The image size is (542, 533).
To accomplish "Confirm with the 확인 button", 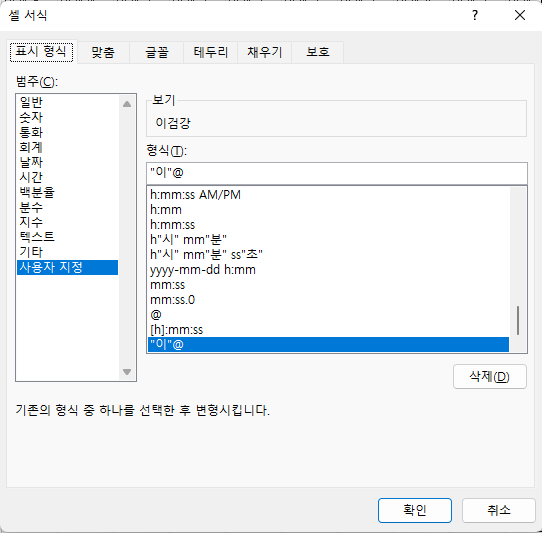I will click(415, 510).
